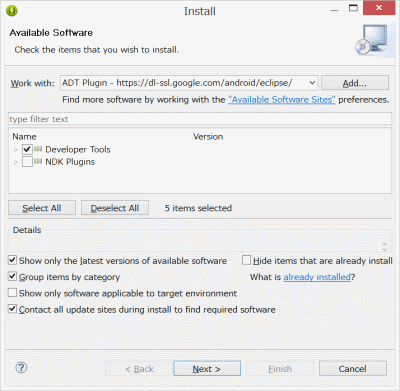400x391 pixels.
Task: Click the Deselect All button
Action: [x=115, y=208]
